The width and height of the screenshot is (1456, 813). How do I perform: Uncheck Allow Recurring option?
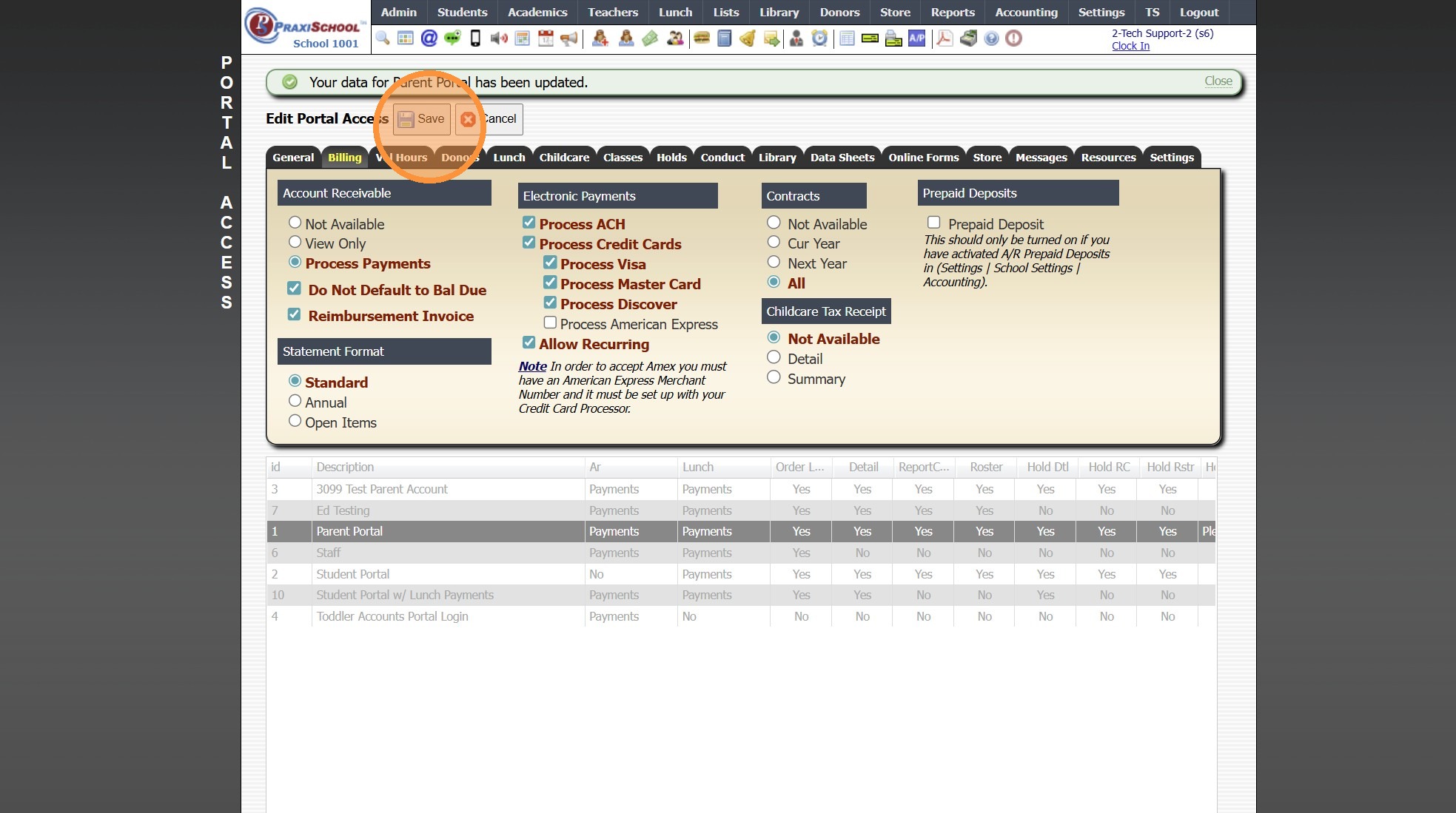529,343
